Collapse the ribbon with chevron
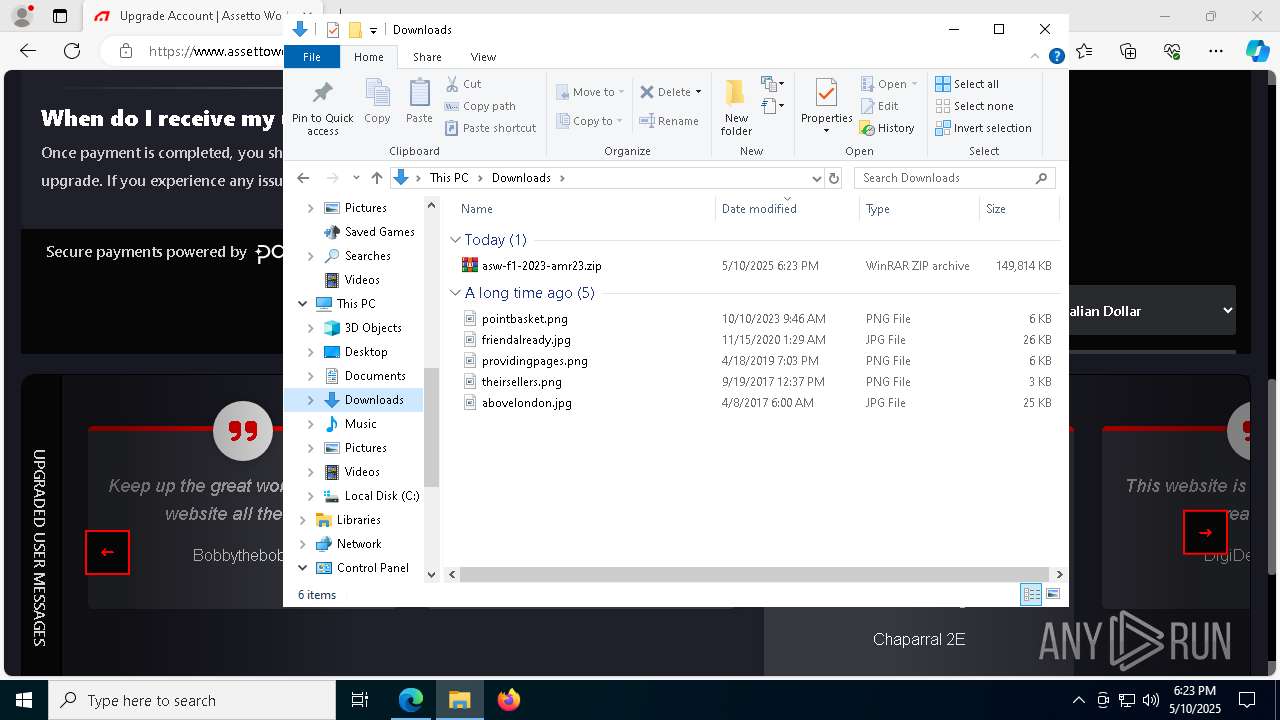This screenshot has height=720, width=1280. click(x=1035, y=57)
